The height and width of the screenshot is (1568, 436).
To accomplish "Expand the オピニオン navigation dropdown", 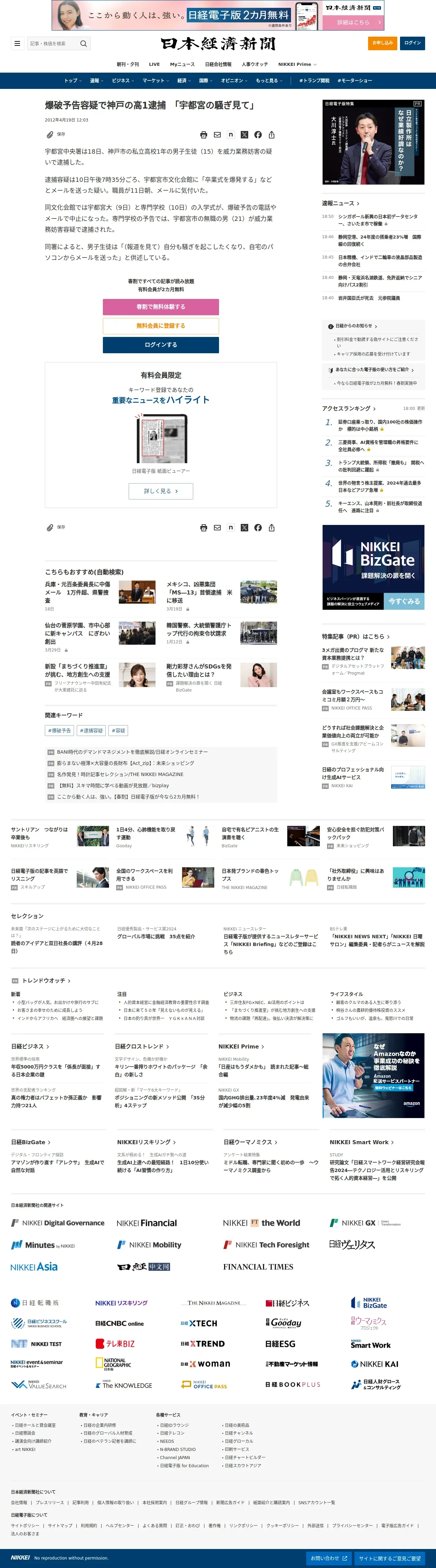I will [234, 80].
